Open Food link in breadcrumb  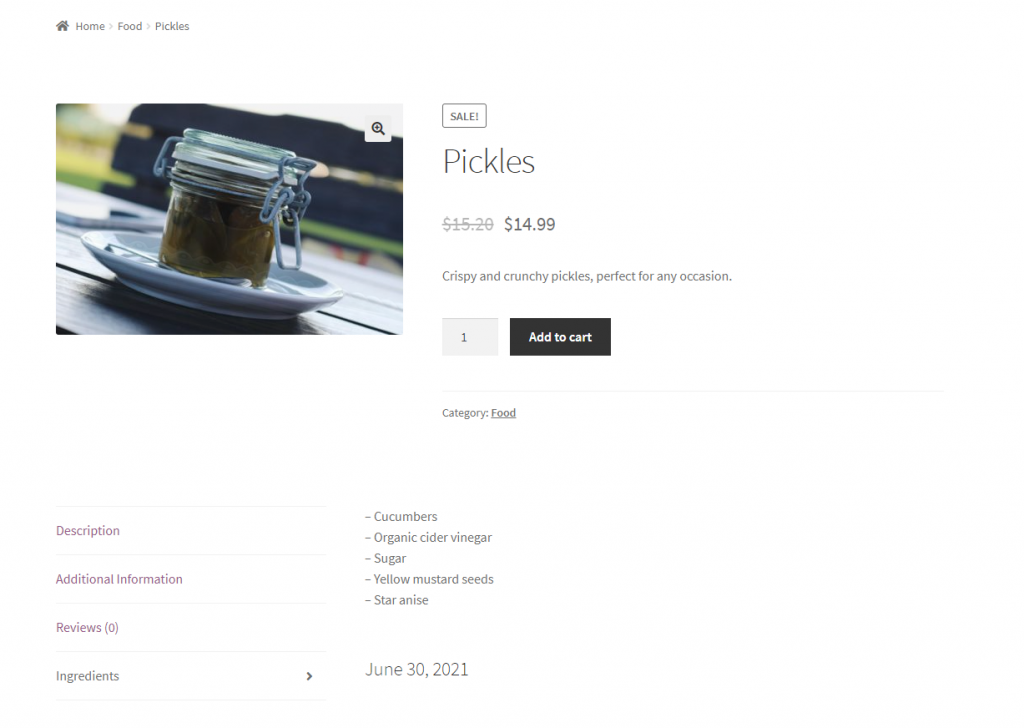tap(130, 26)
